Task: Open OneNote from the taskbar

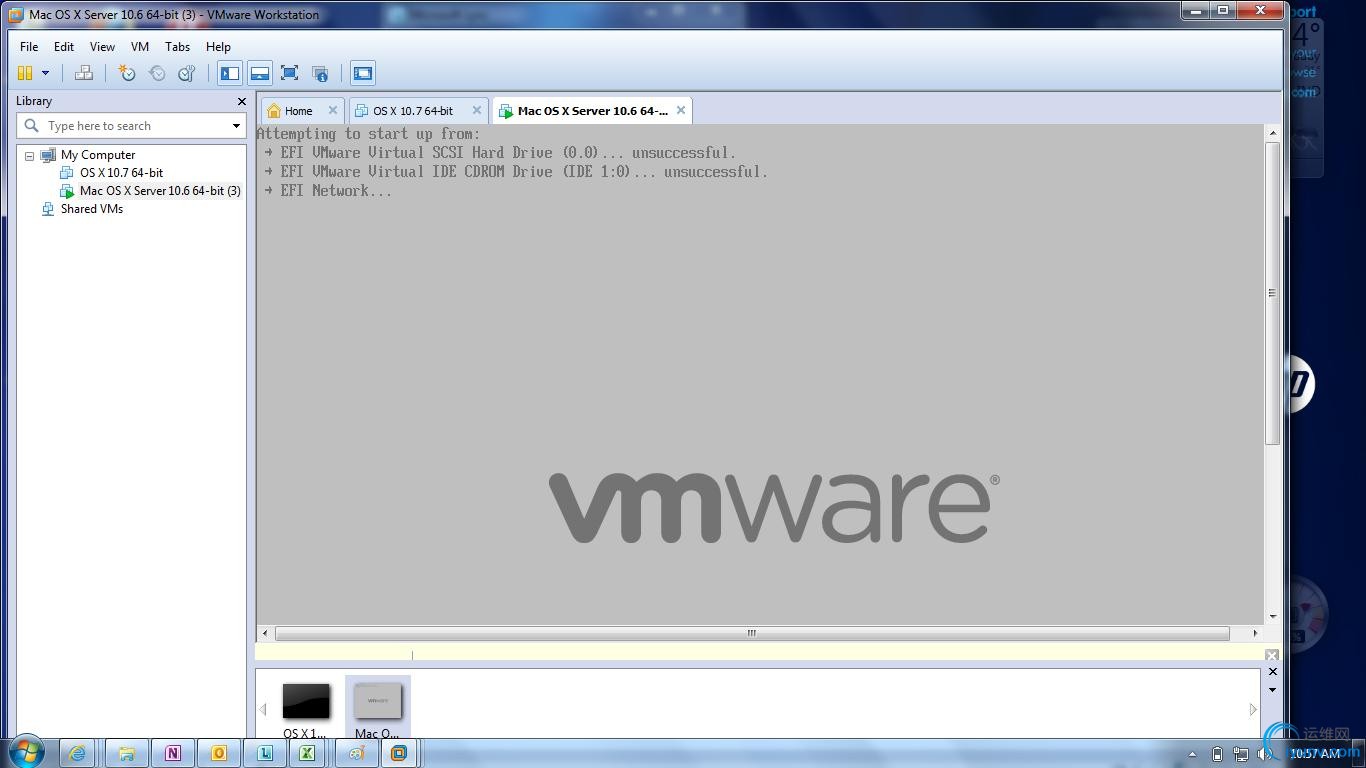Action: 172,753
